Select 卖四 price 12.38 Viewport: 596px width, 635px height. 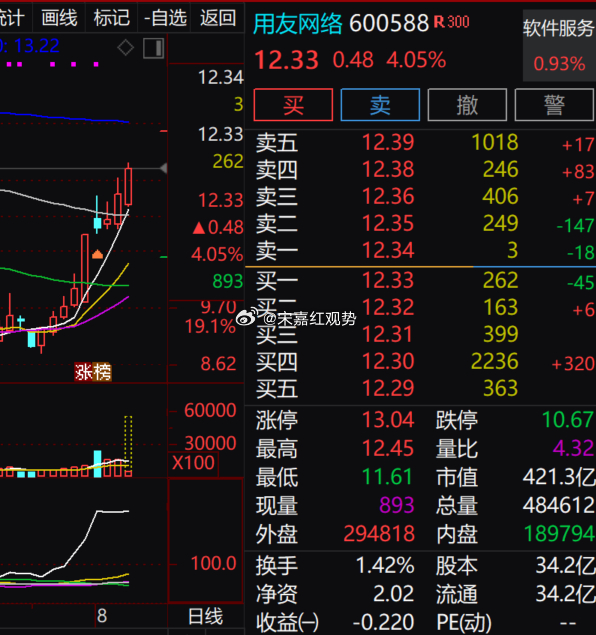pyautogui.click(x=388, y=170)
